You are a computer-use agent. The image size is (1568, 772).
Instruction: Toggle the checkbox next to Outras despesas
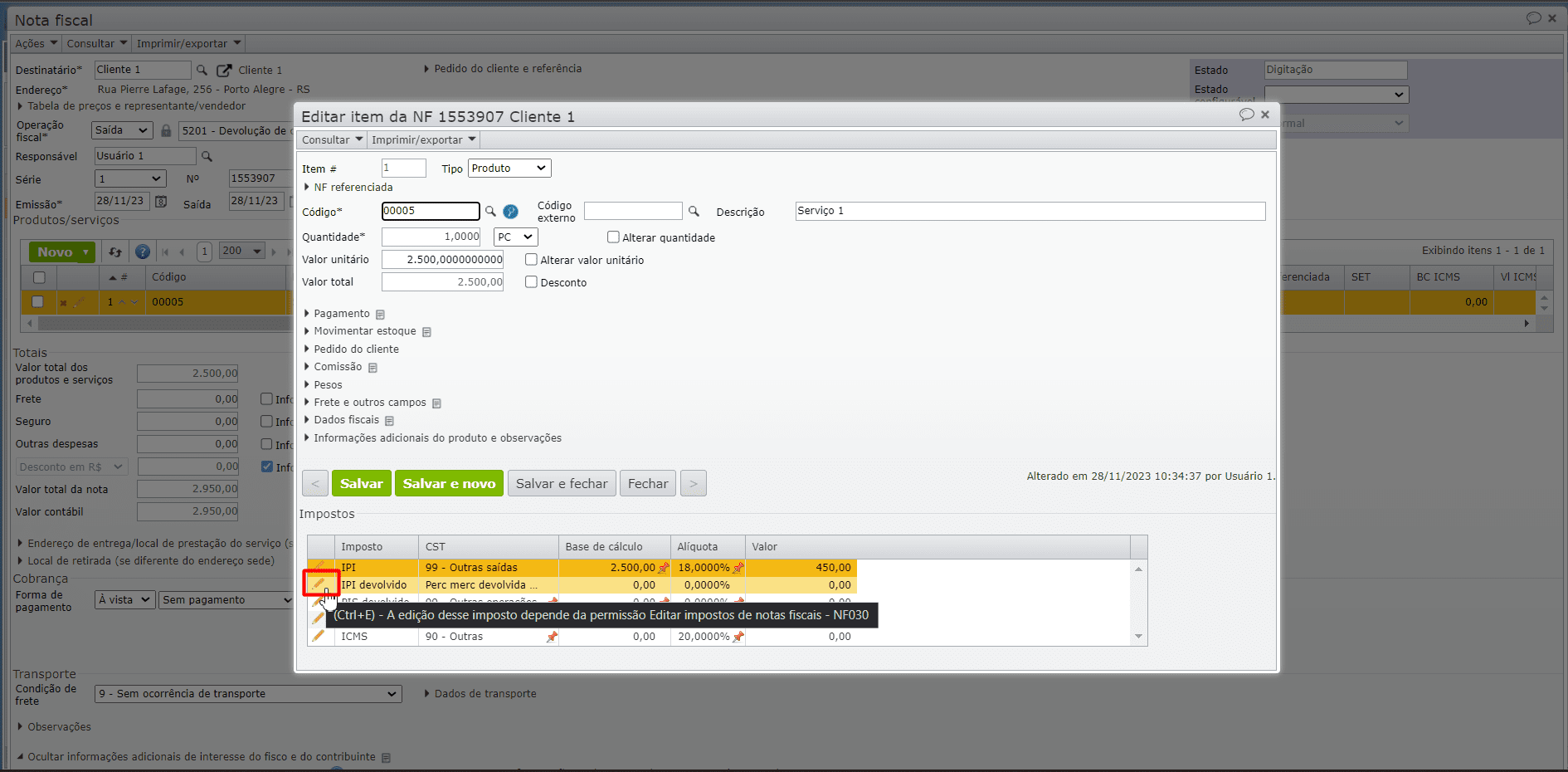(267, 444)
